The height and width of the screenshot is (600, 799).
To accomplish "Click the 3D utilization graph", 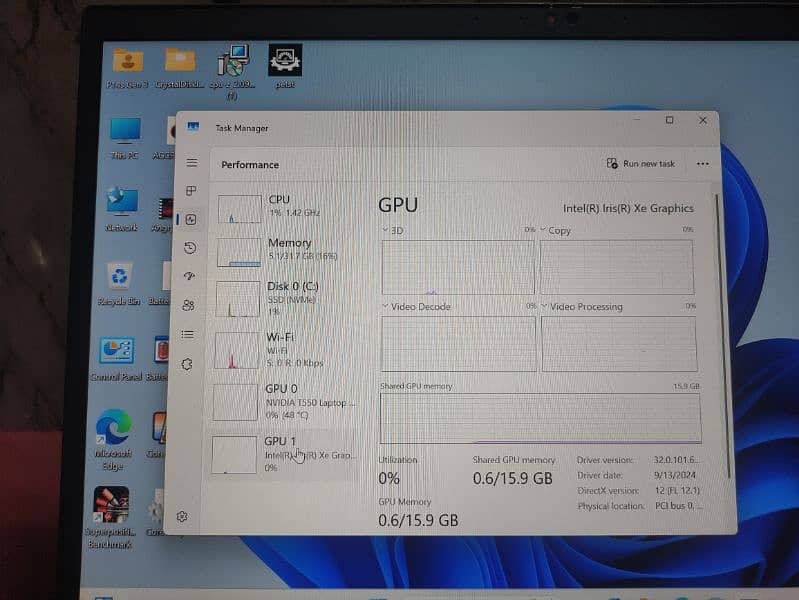I will [x=458, y=267].
